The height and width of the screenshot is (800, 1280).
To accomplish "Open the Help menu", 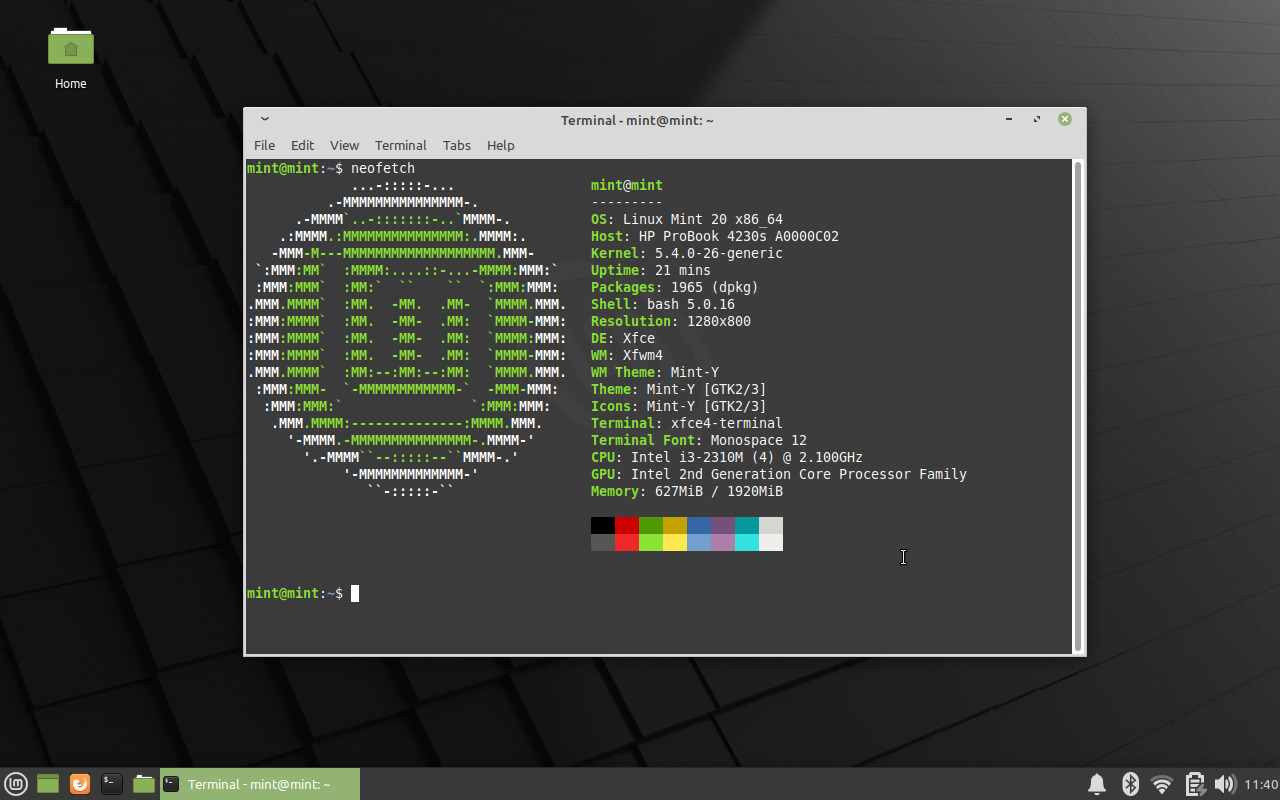I will tap(500, 145).
